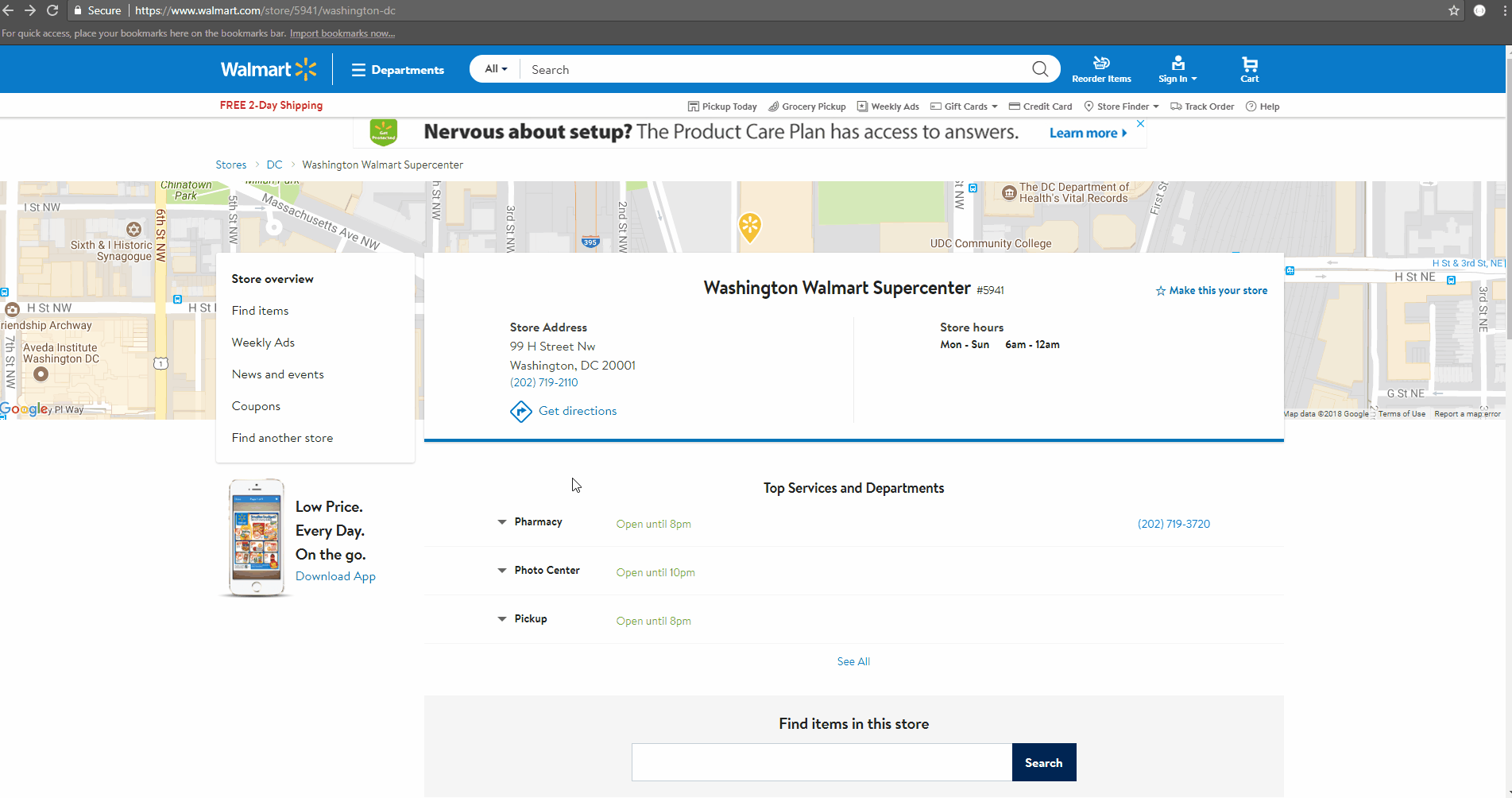Screen dimensions: 1512x798
Task: Select Weekly Ads in sidebar
Action: 263,343
